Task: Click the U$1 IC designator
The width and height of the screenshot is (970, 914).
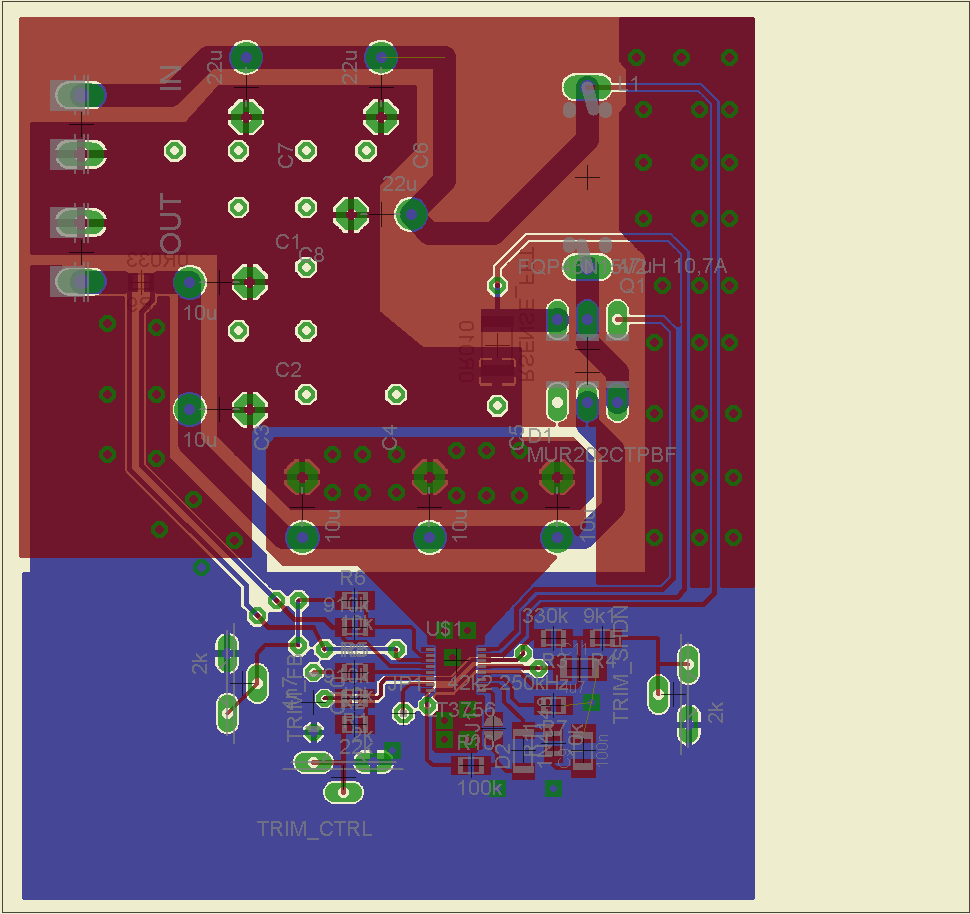Action: 444,629
